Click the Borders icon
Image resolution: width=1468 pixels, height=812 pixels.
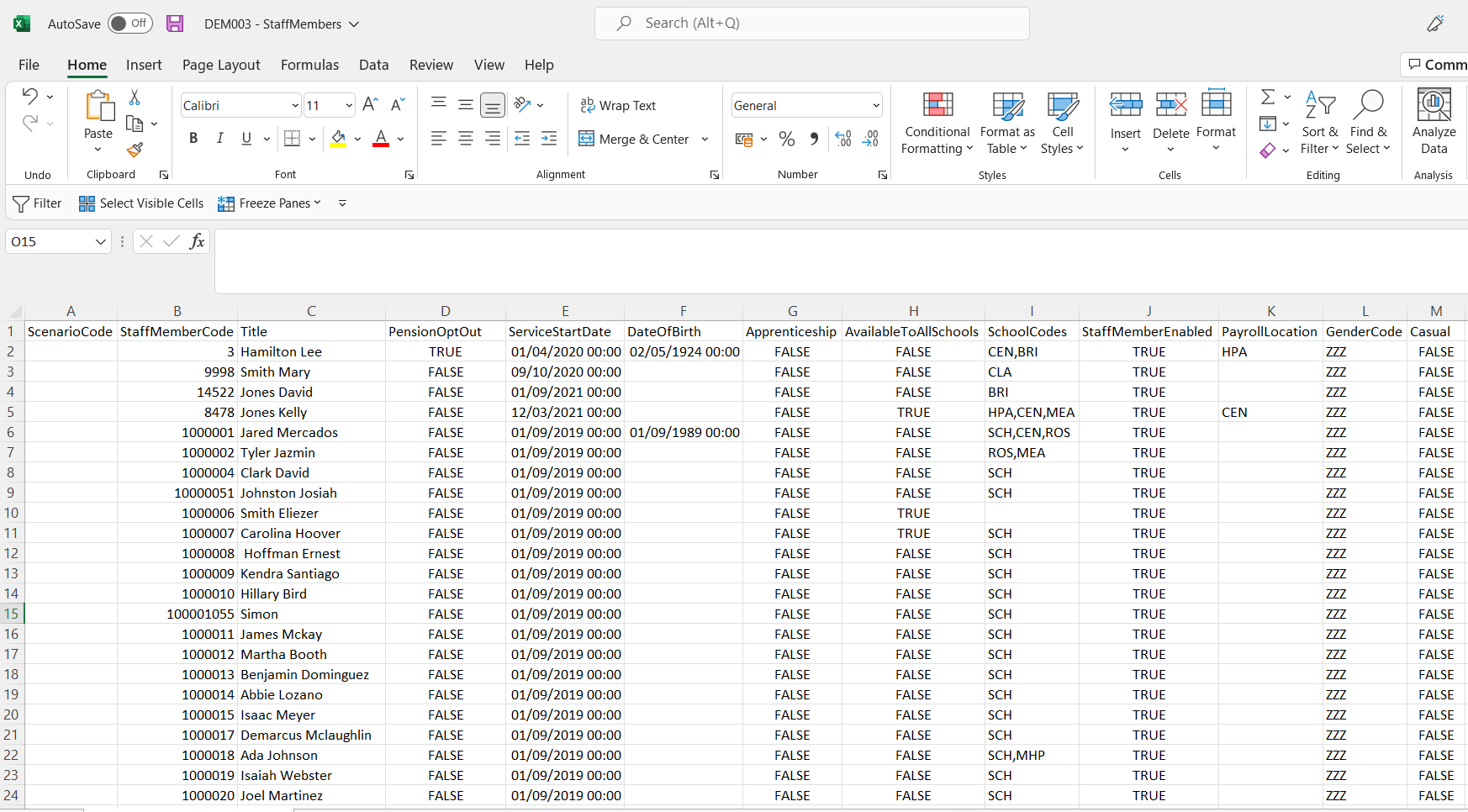pos(292,139)
